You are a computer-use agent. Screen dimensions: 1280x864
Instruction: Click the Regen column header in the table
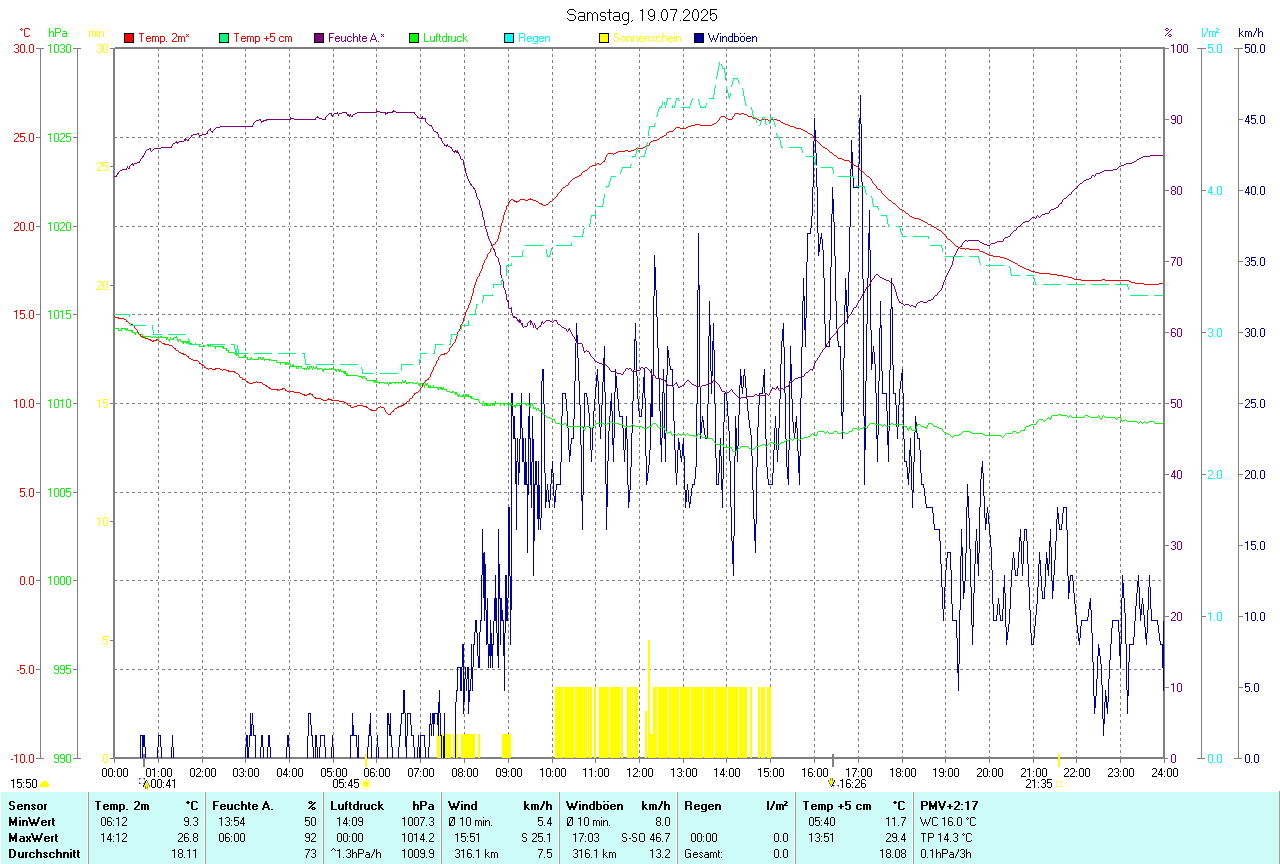point(701,806)
